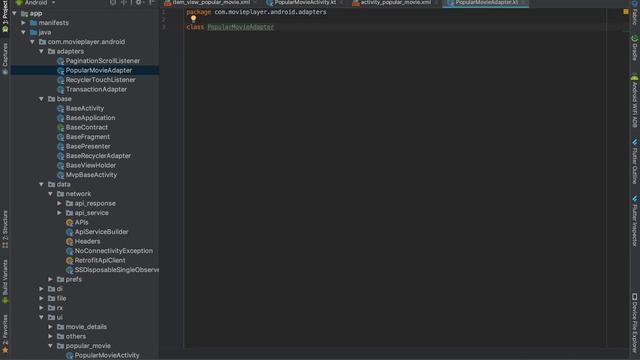Collapse the ui package

click(x=42, y=317)
